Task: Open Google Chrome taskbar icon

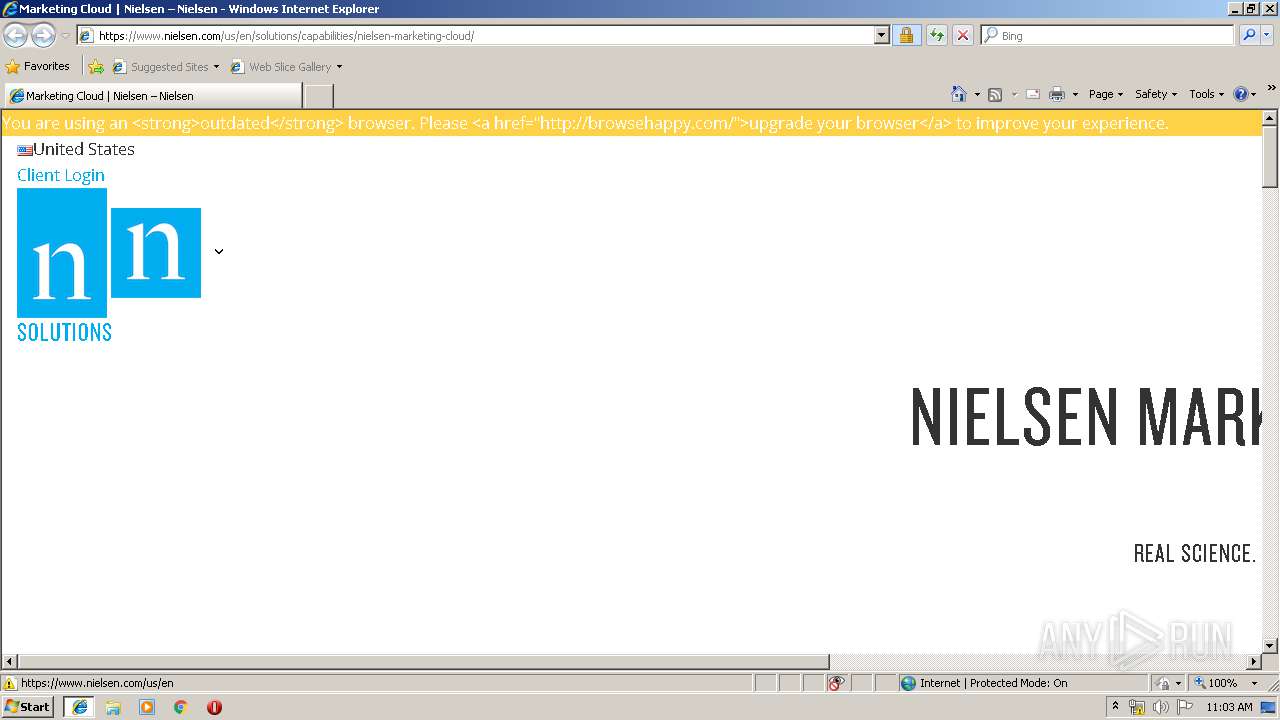Action: tap(181, 707)
